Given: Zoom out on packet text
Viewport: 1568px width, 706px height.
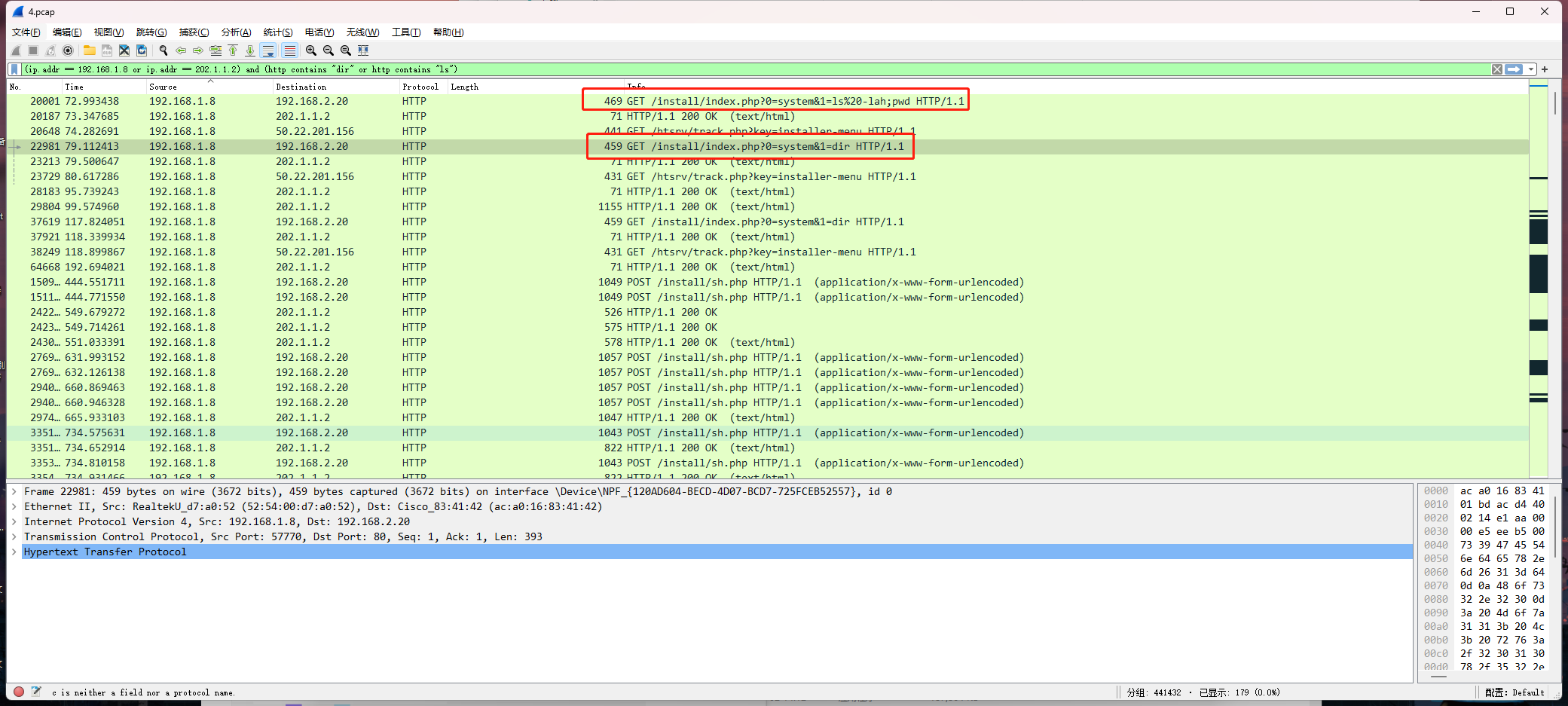Looking at the screenshot, I should [x=329, y=50].
